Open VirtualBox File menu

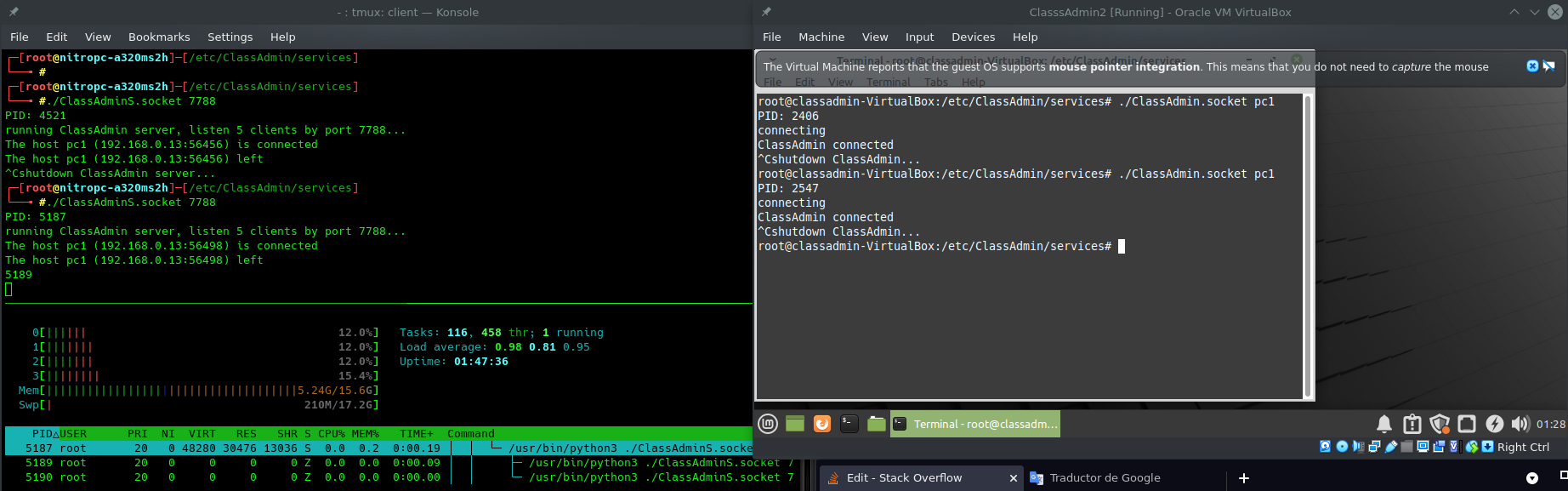click(772, 37)
